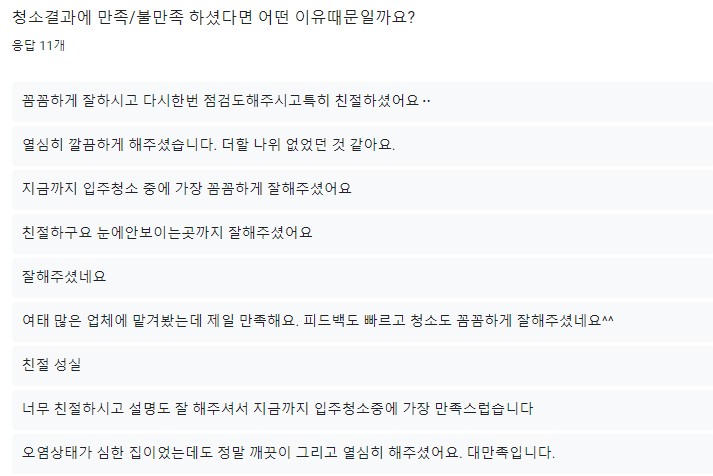Select the response 오염상태가 심한 집이었는데도
The width and height of the screenshot is (713, 476).
tap(362, 453)
